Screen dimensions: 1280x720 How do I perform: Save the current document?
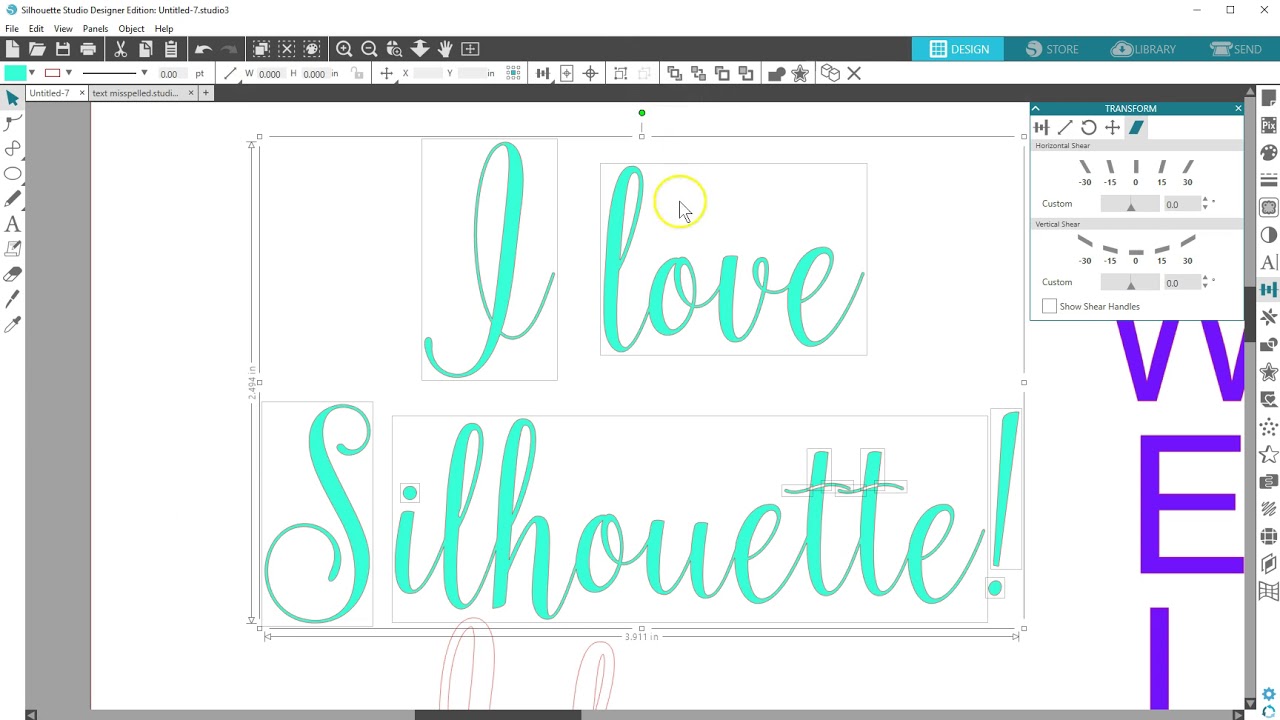63,49
